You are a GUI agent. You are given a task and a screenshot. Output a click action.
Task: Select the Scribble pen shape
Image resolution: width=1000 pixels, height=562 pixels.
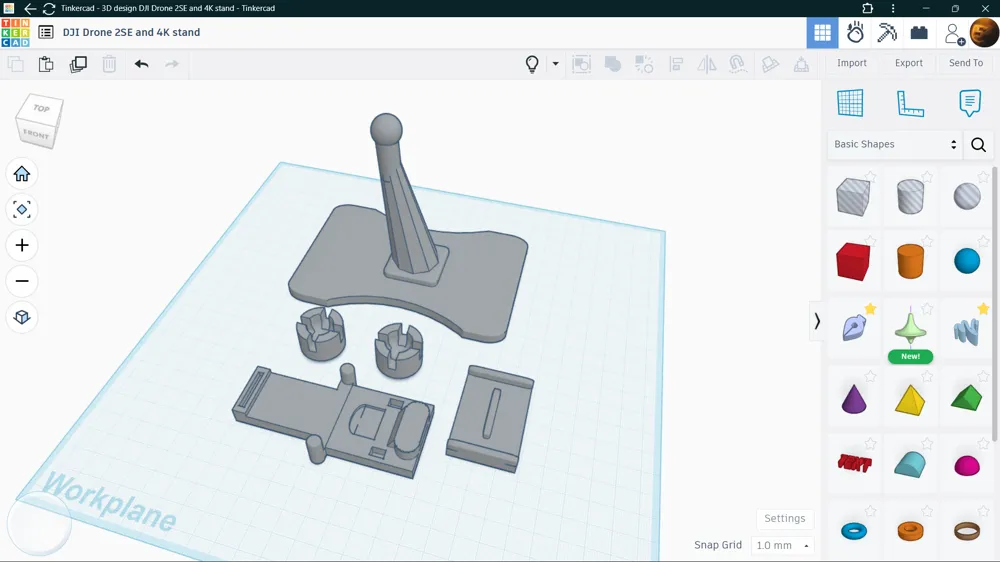pyautogui.click(x=853, y=328)
